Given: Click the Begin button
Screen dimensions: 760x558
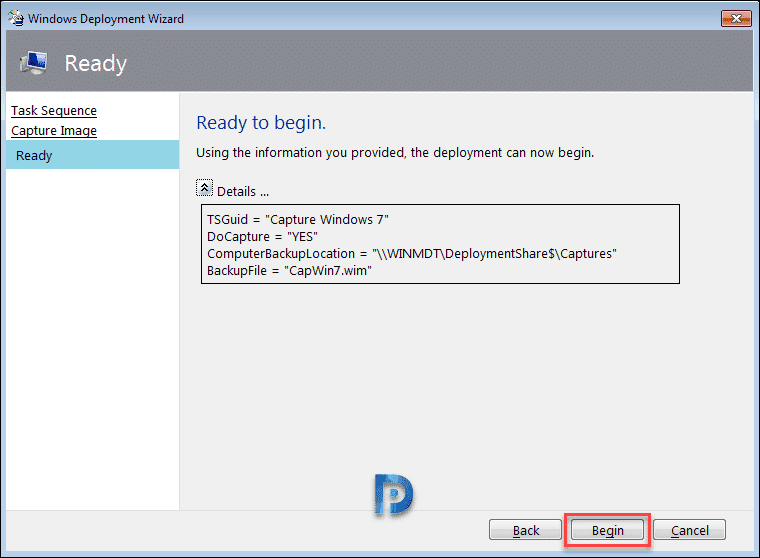Looking at the screenshot, I should pyautogui.click(x=607, y=530).
